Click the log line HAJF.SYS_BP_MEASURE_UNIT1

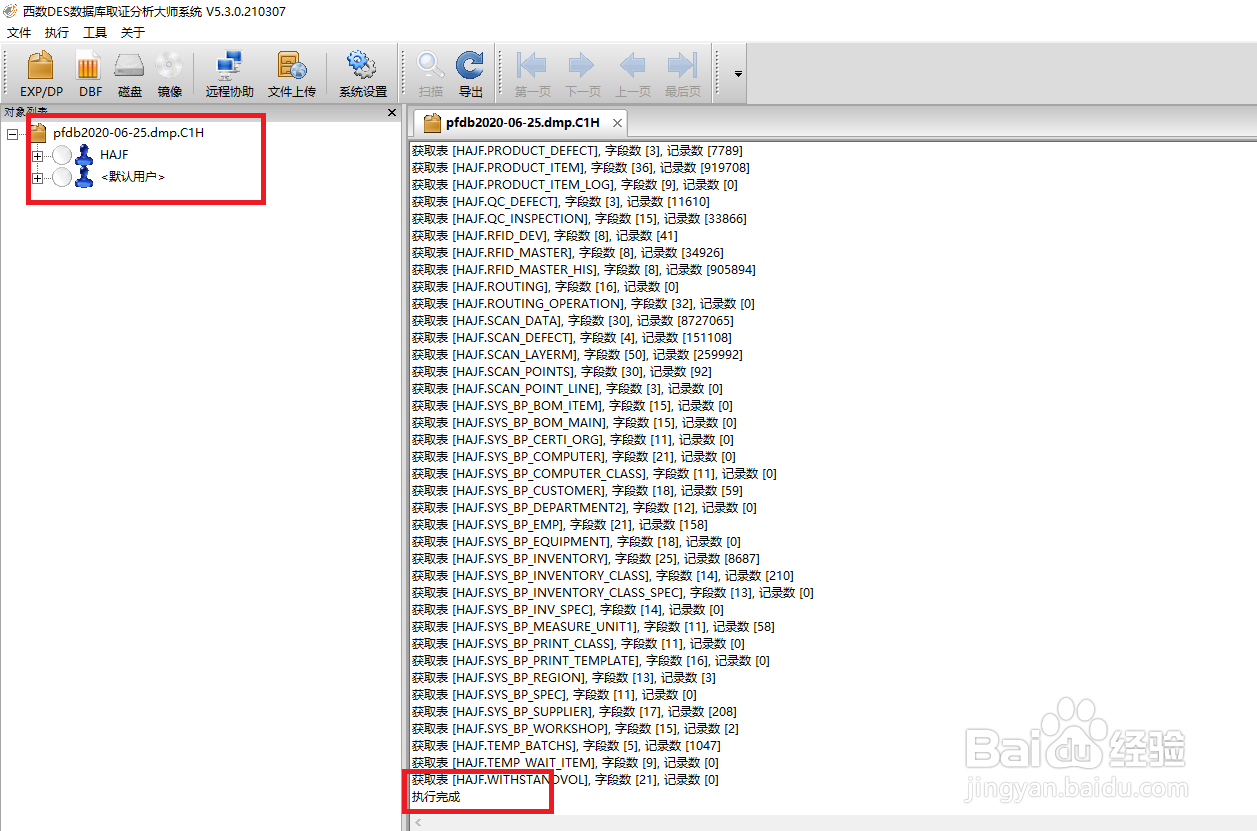[594, 626]
